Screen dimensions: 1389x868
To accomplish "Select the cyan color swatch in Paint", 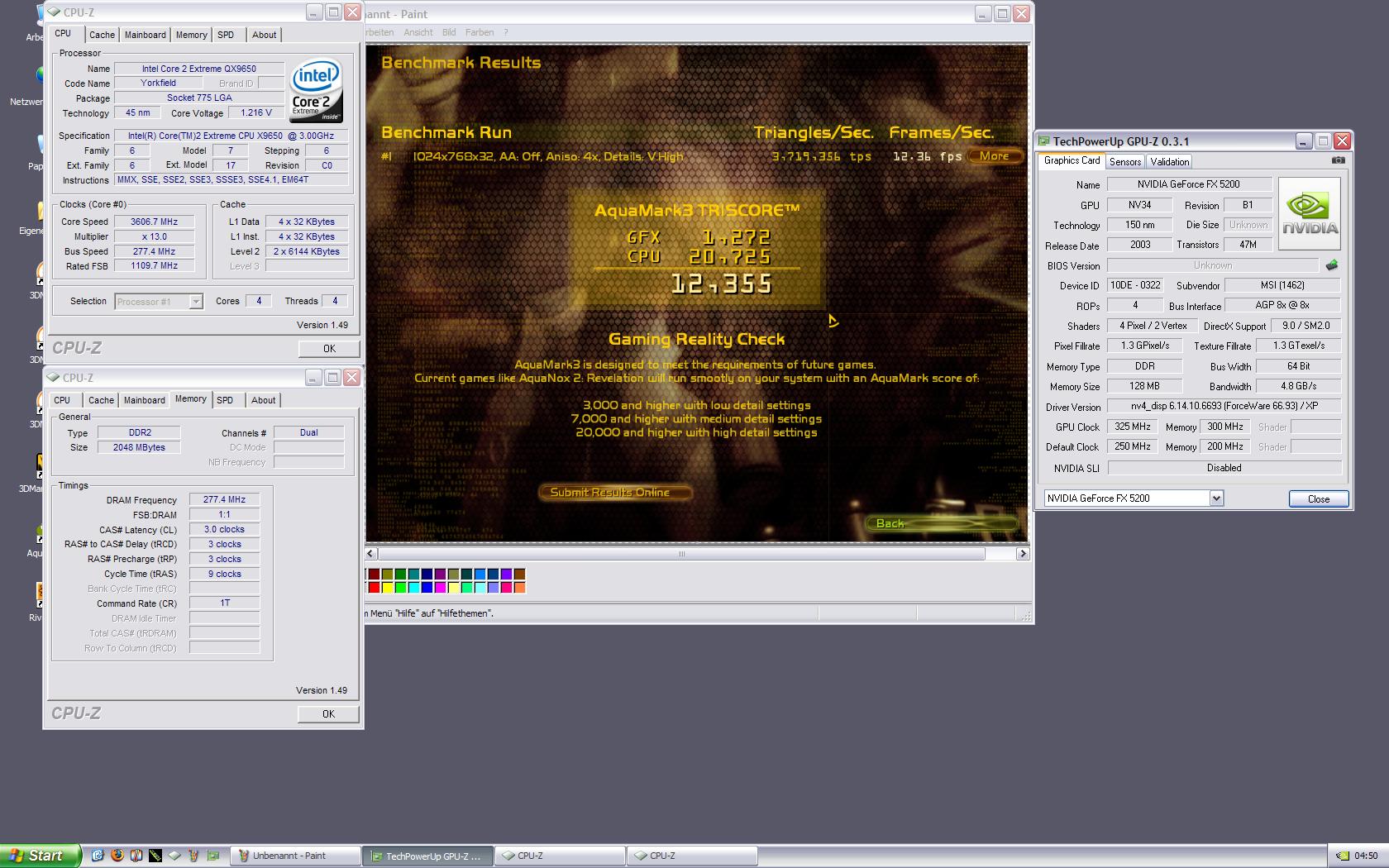I will pos(414,588).
